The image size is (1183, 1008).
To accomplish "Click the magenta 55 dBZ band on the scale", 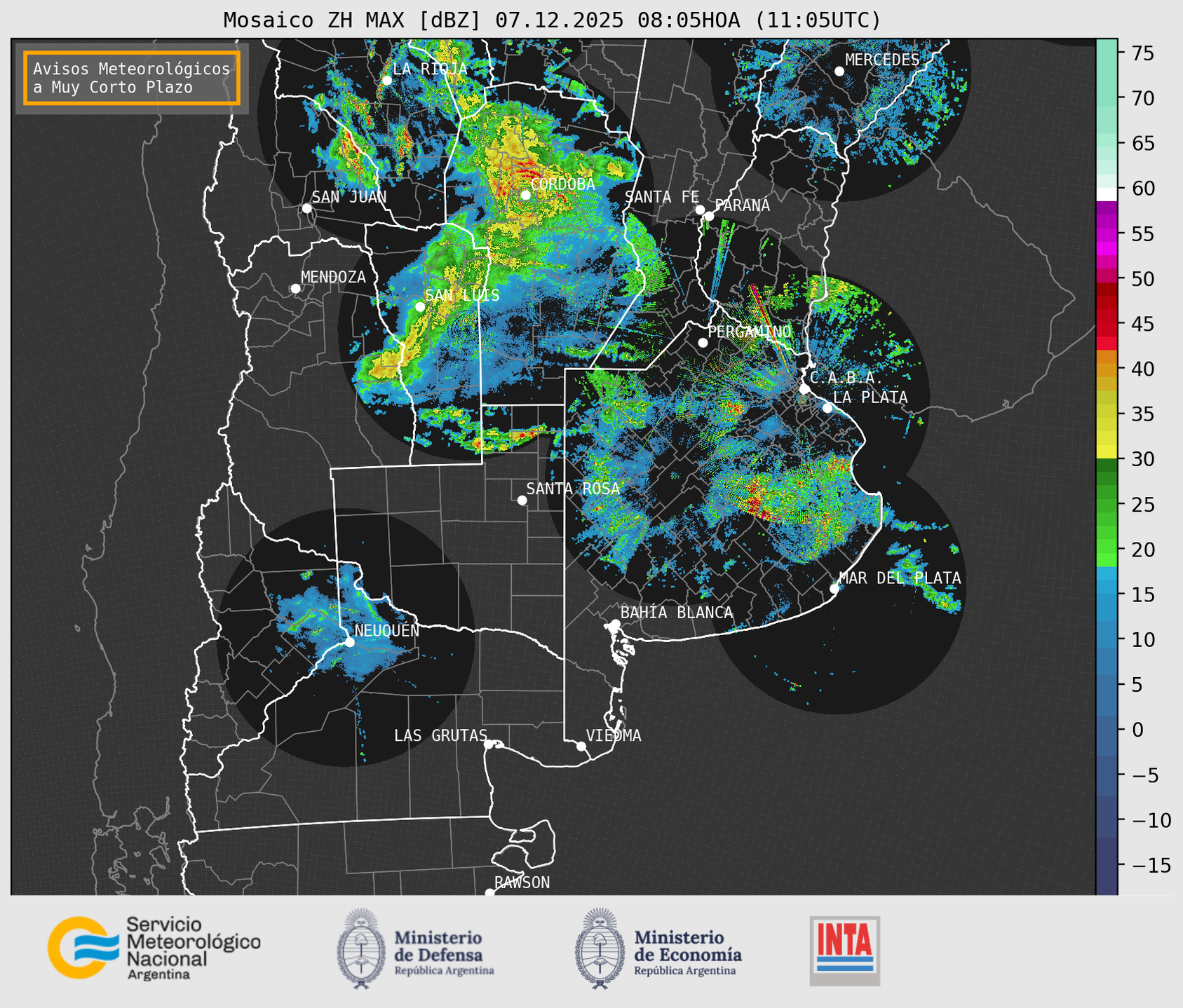I will (x=1107, y=234).
